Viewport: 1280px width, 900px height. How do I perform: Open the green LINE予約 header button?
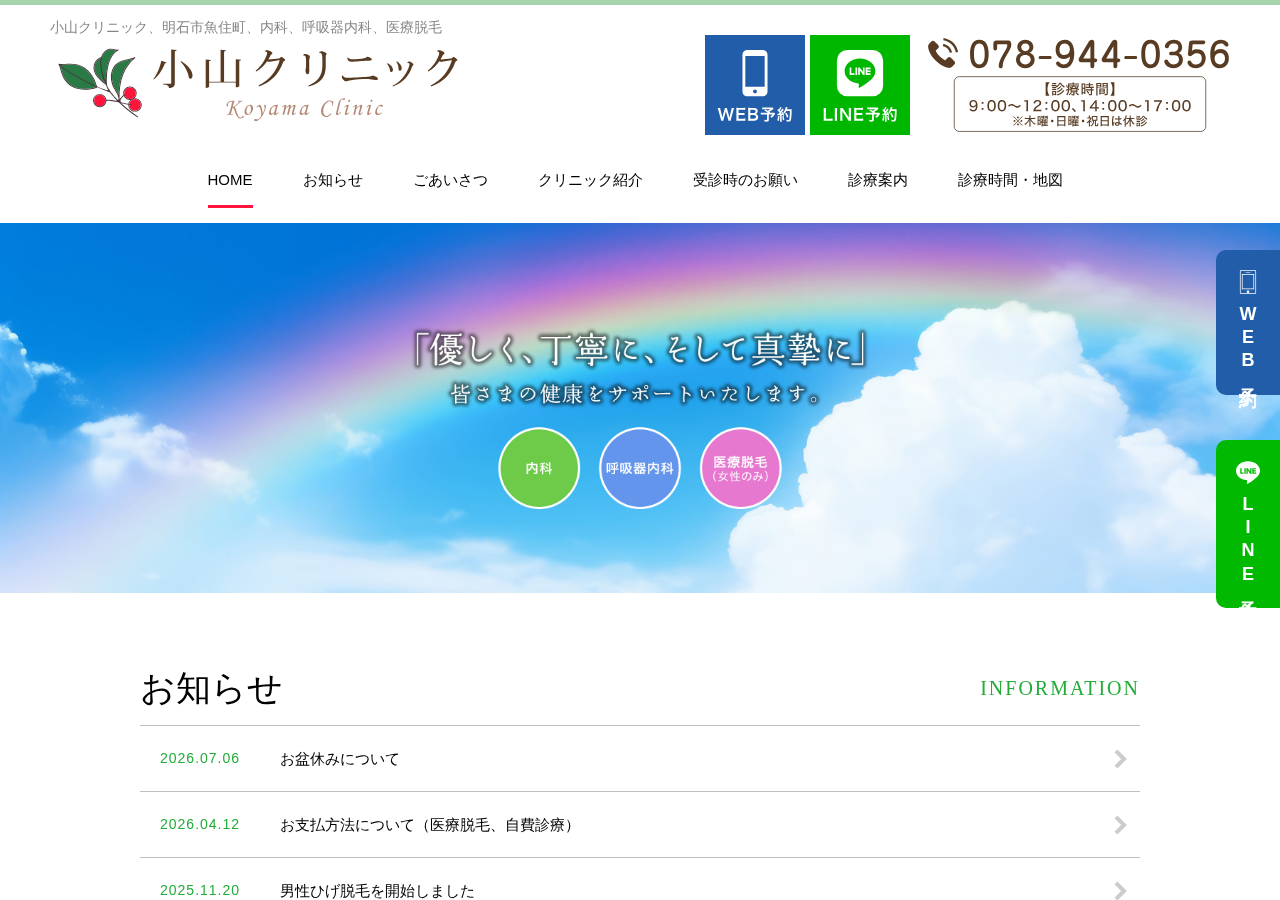[x=860, y=85]
